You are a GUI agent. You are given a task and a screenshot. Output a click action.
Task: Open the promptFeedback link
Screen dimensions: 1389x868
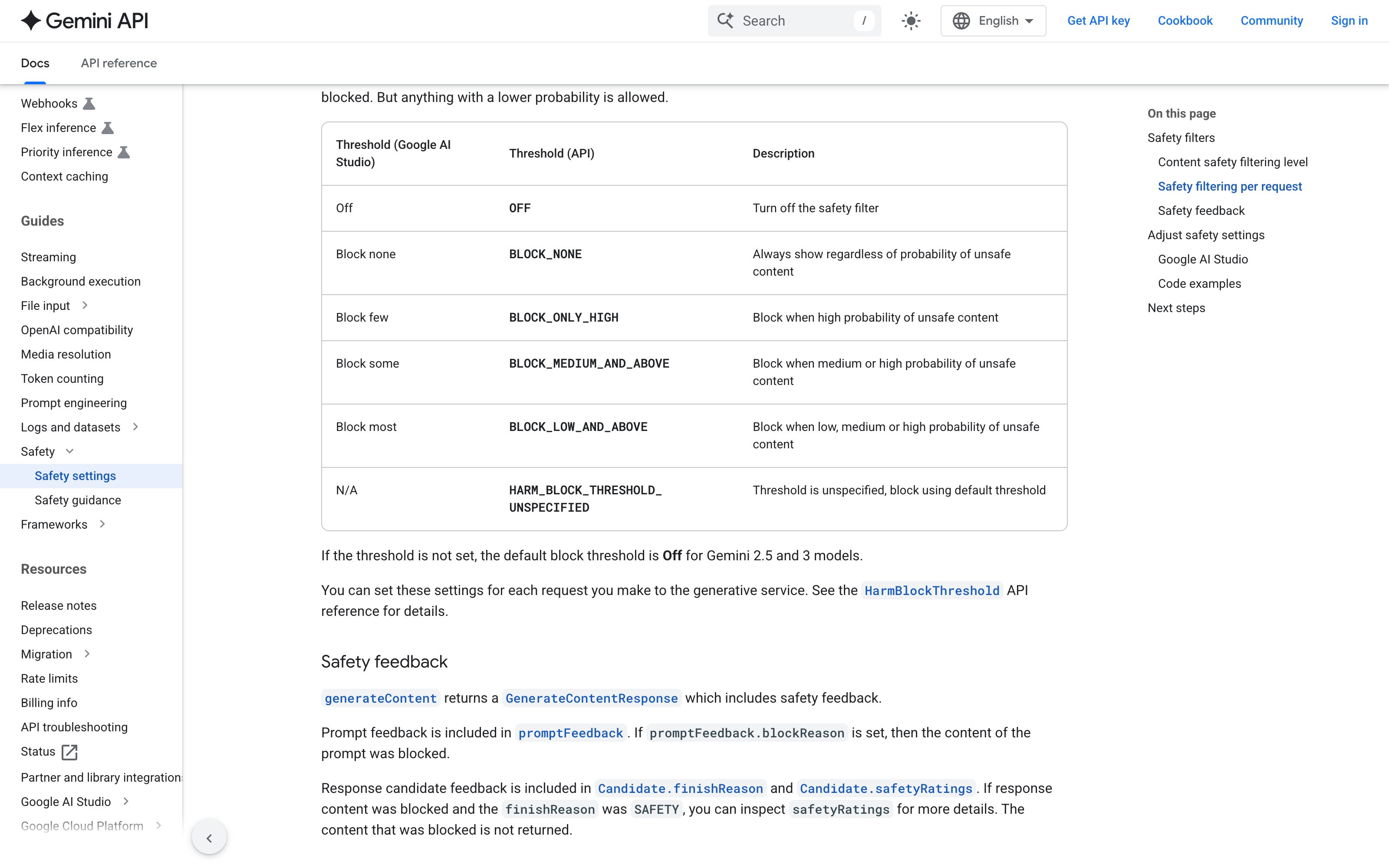tap(570, 733)
